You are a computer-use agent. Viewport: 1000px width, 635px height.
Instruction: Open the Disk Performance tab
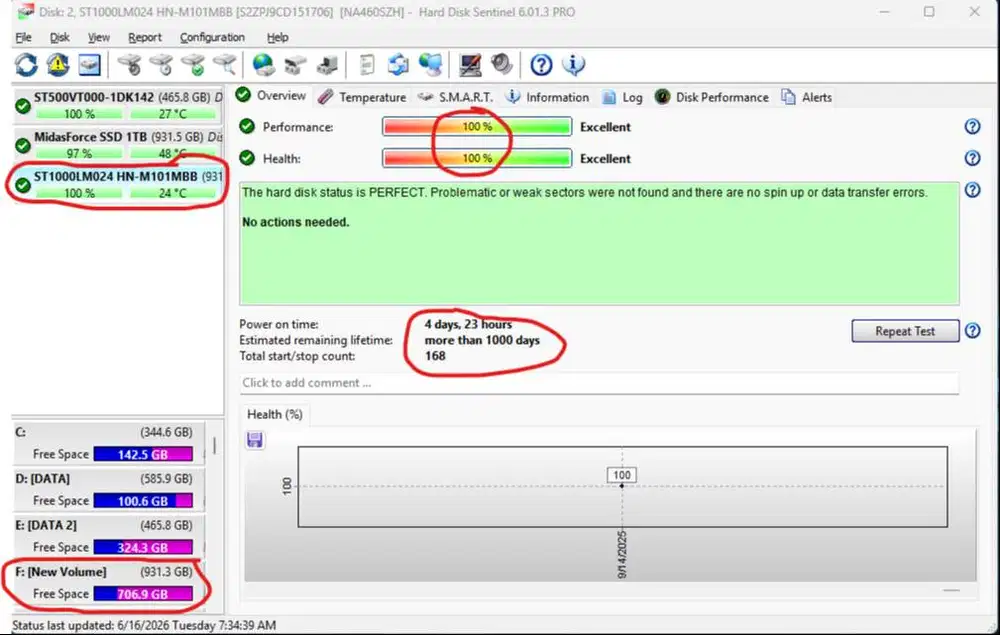[712, 98]
